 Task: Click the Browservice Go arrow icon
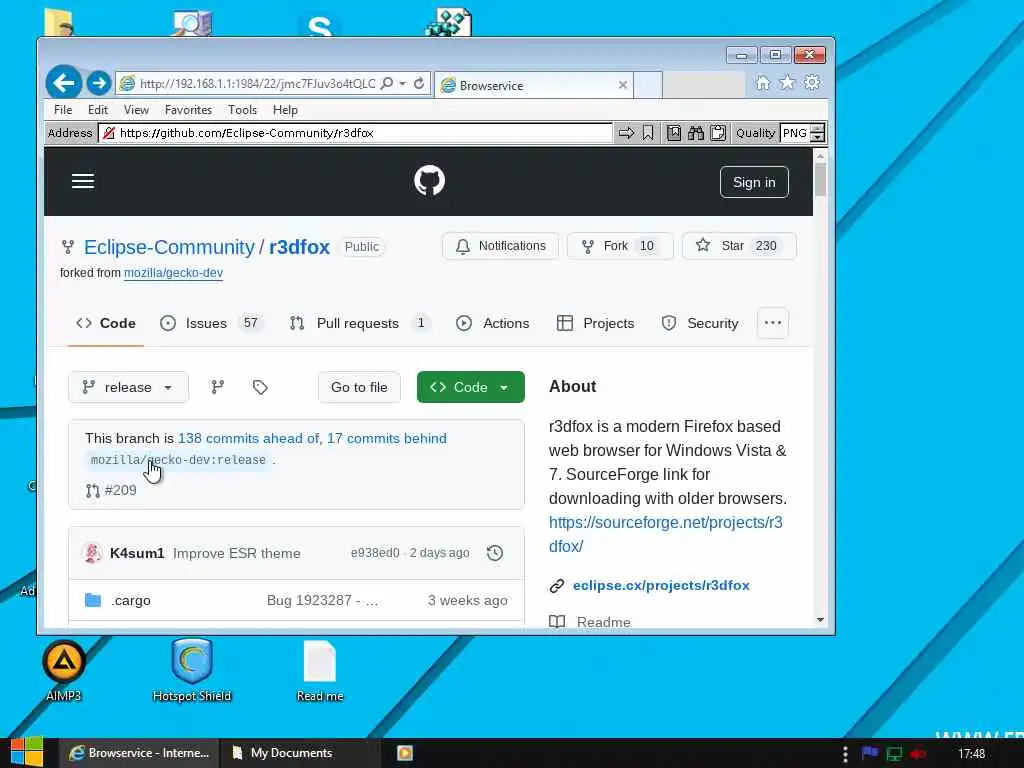point(626,133)
